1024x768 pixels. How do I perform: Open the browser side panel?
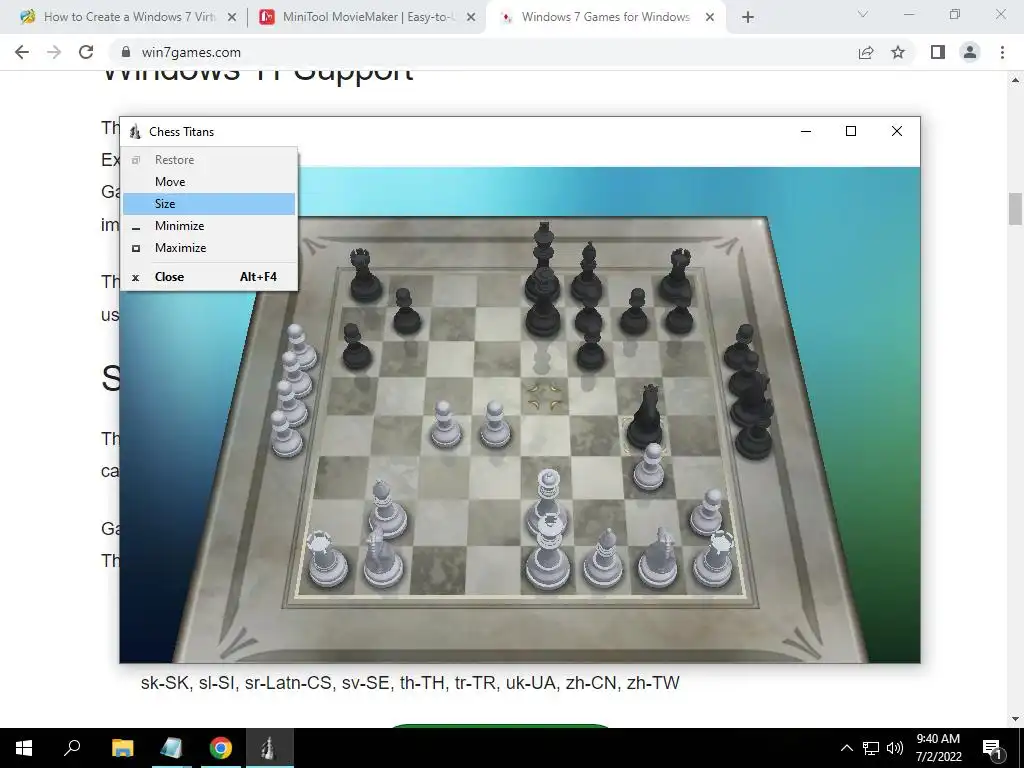coord(938,52)
